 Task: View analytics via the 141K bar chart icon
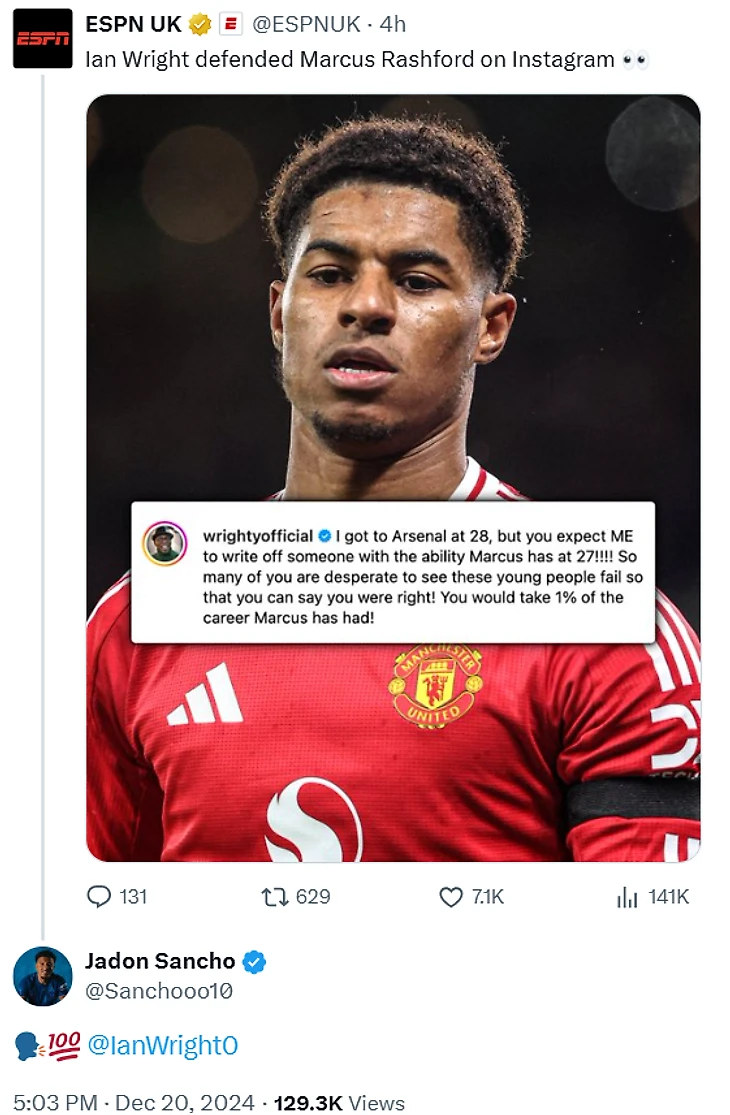pyautogui.click(x=627, y=897)
